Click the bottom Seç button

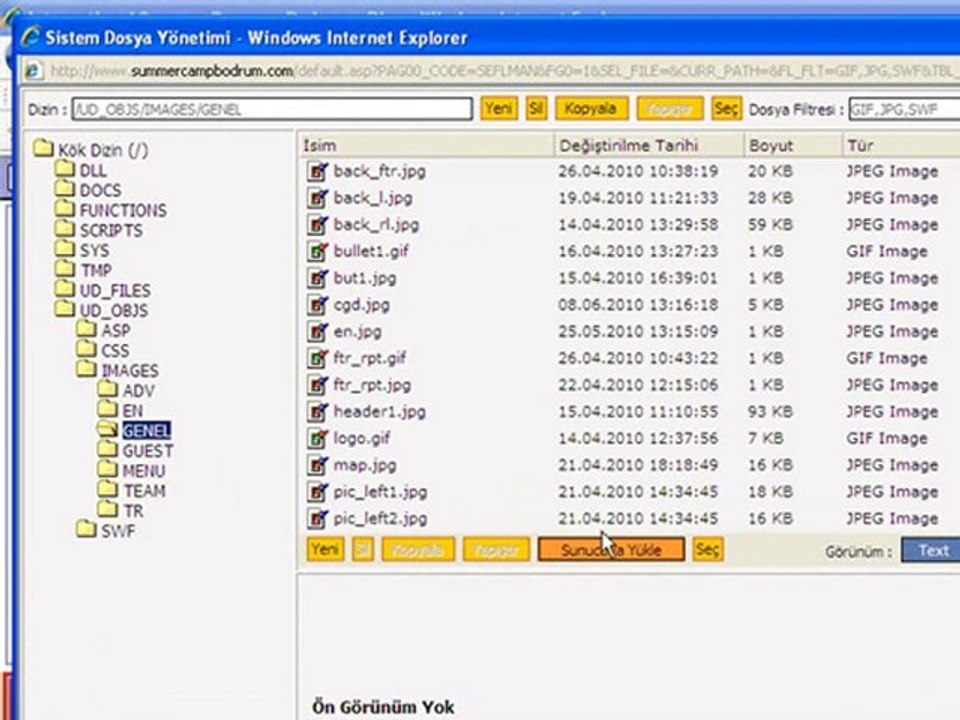click(707, 549)
